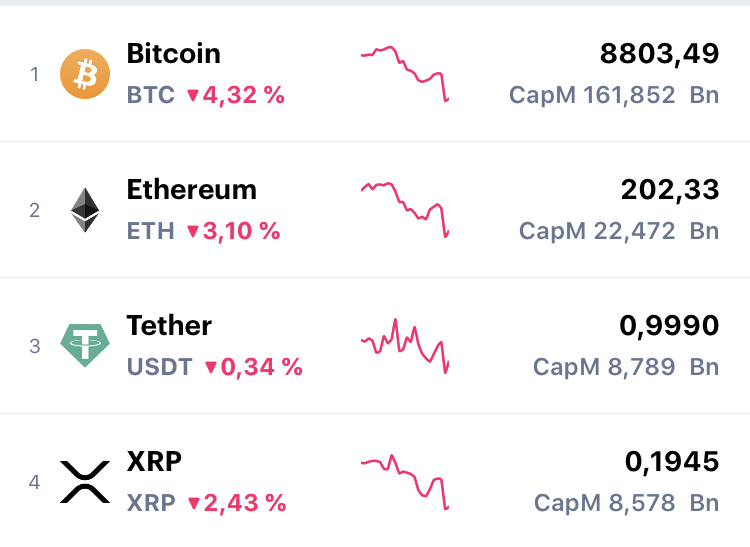
Task: Open the Bitcoin coin name link
Action: (x=173, y=53)
